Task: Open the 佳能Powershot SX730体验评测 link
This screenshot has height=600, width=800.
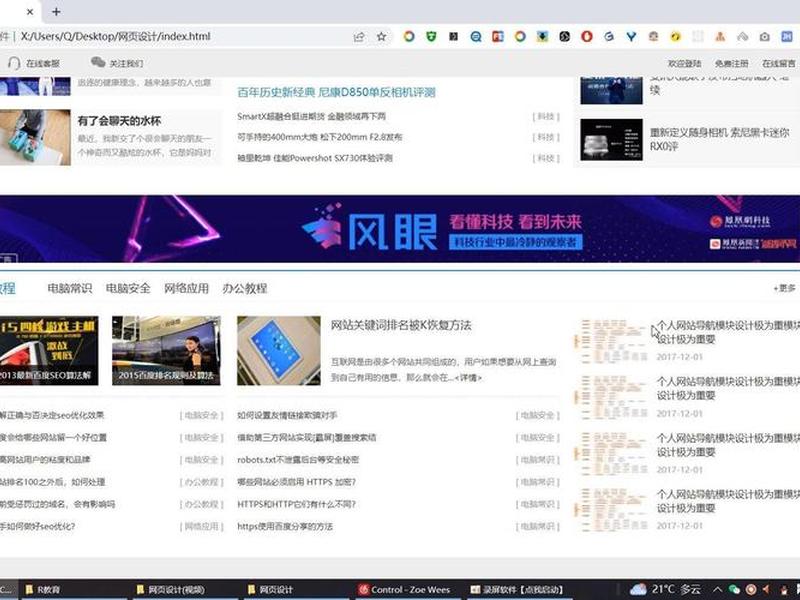Action: [315, 158]
